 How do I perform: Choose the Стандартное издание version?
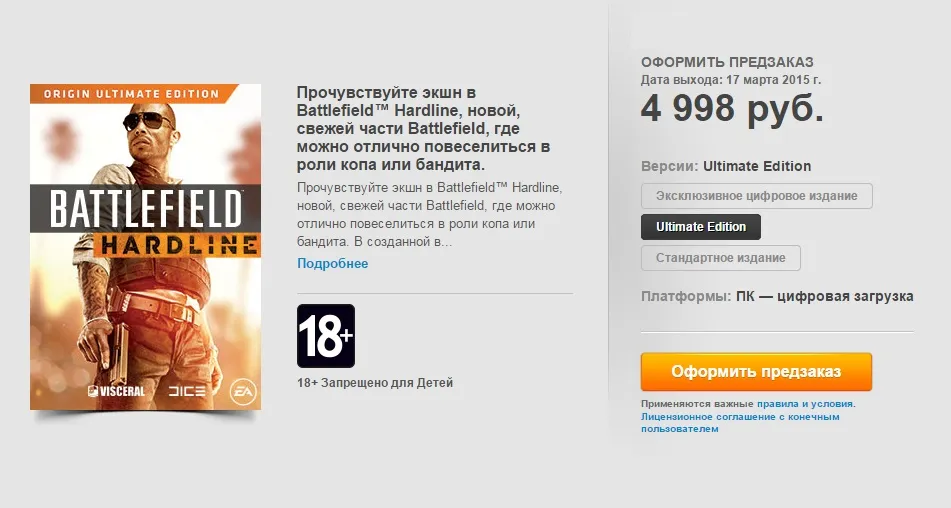click(x=721, y=258)
